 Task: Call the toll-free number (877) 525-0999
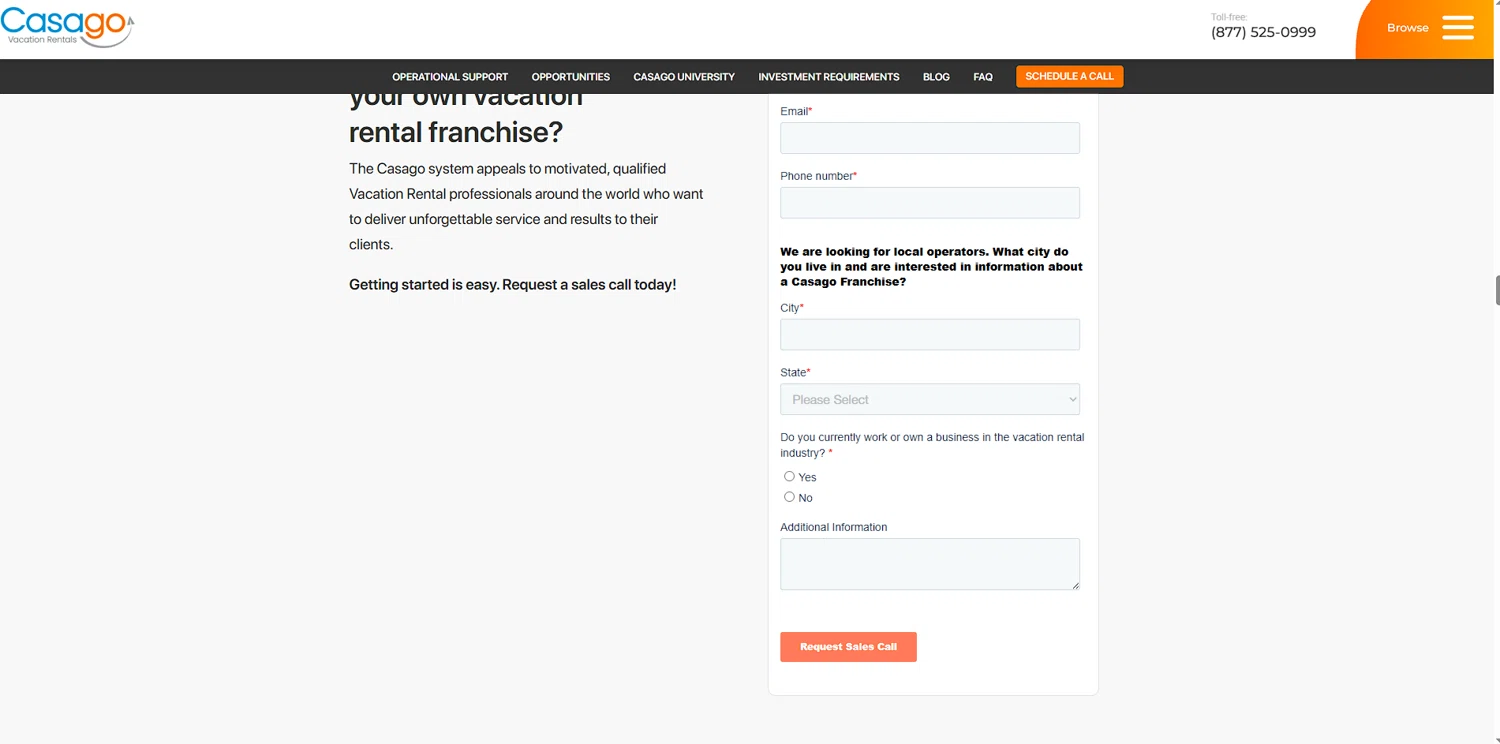pyautogui.click(x=1263, y=32)
